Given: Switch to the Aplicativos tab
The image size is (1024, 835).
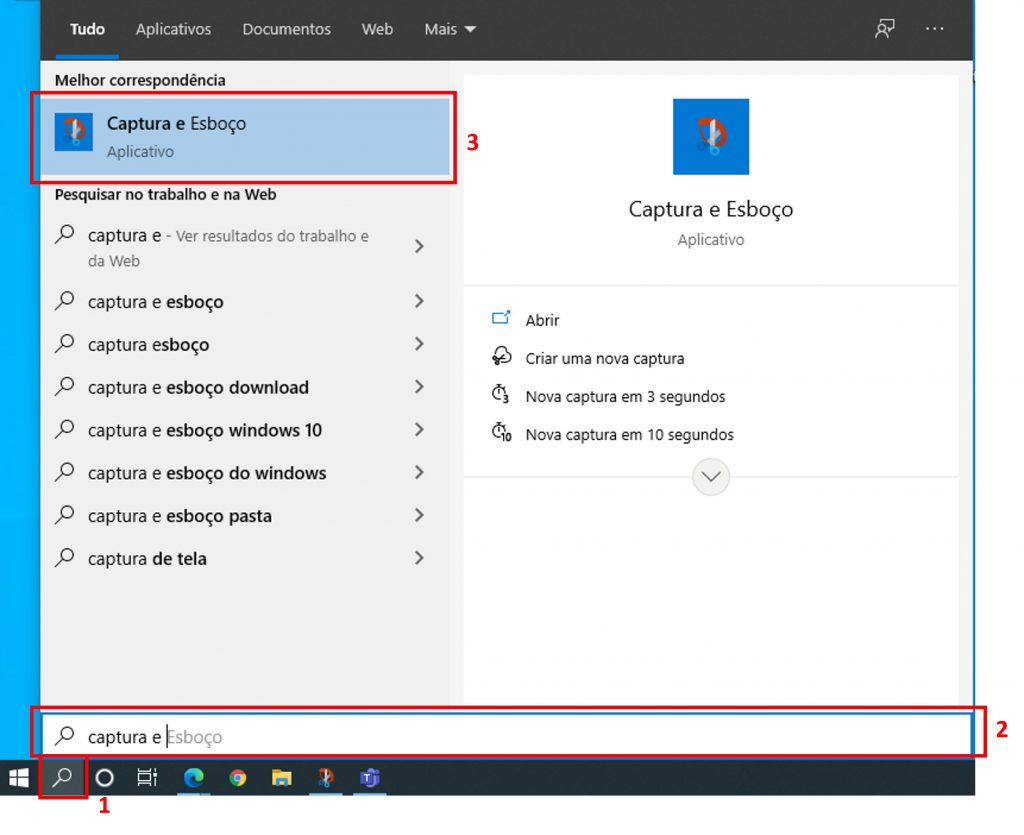Looking at the screenshot, I should pyautogui.click(x=174, y=29).
